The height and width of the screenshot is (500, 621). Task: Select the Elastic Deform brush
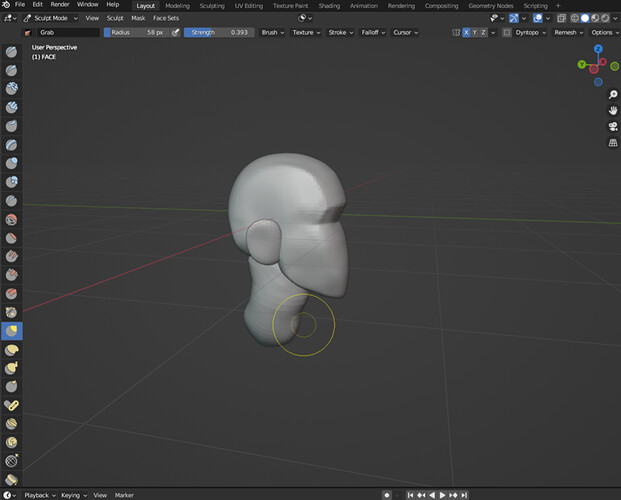(x=11, y=349)
